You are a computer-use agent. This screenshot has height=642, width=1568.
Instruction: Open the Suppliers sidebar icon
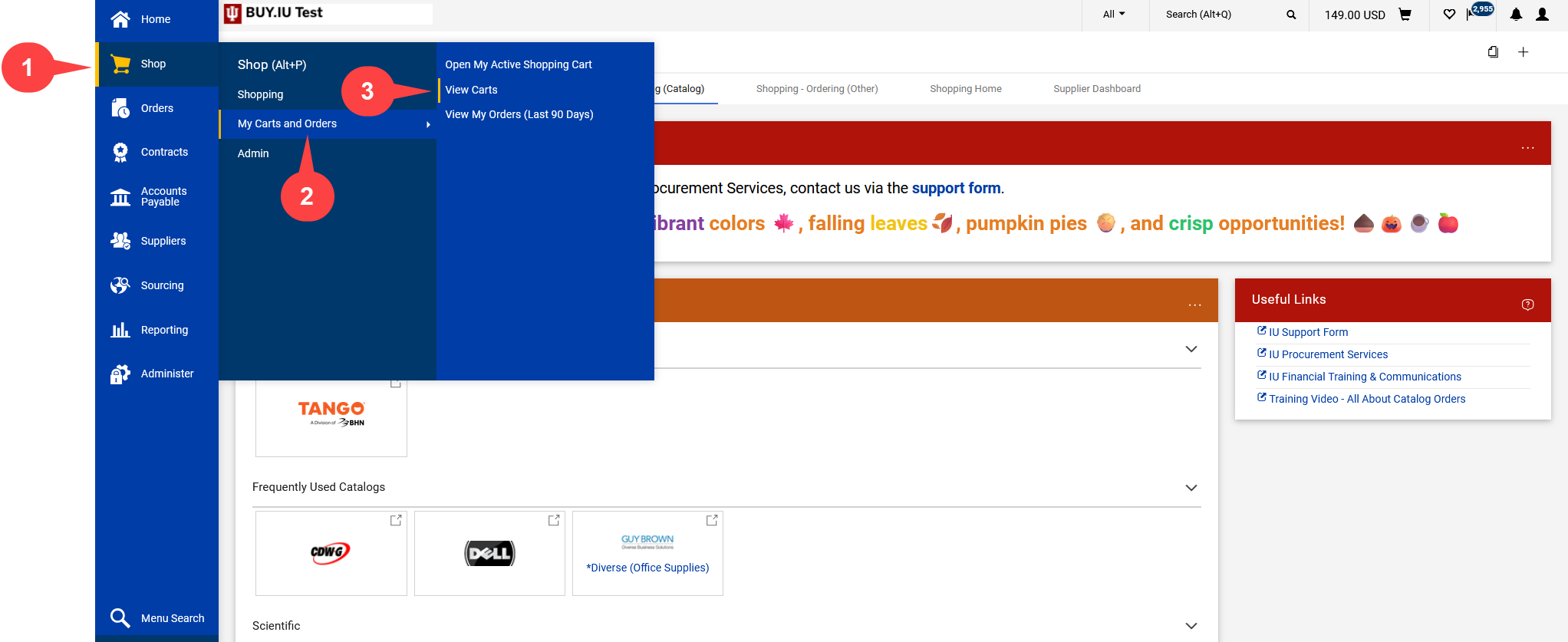(x=120, y=241)
